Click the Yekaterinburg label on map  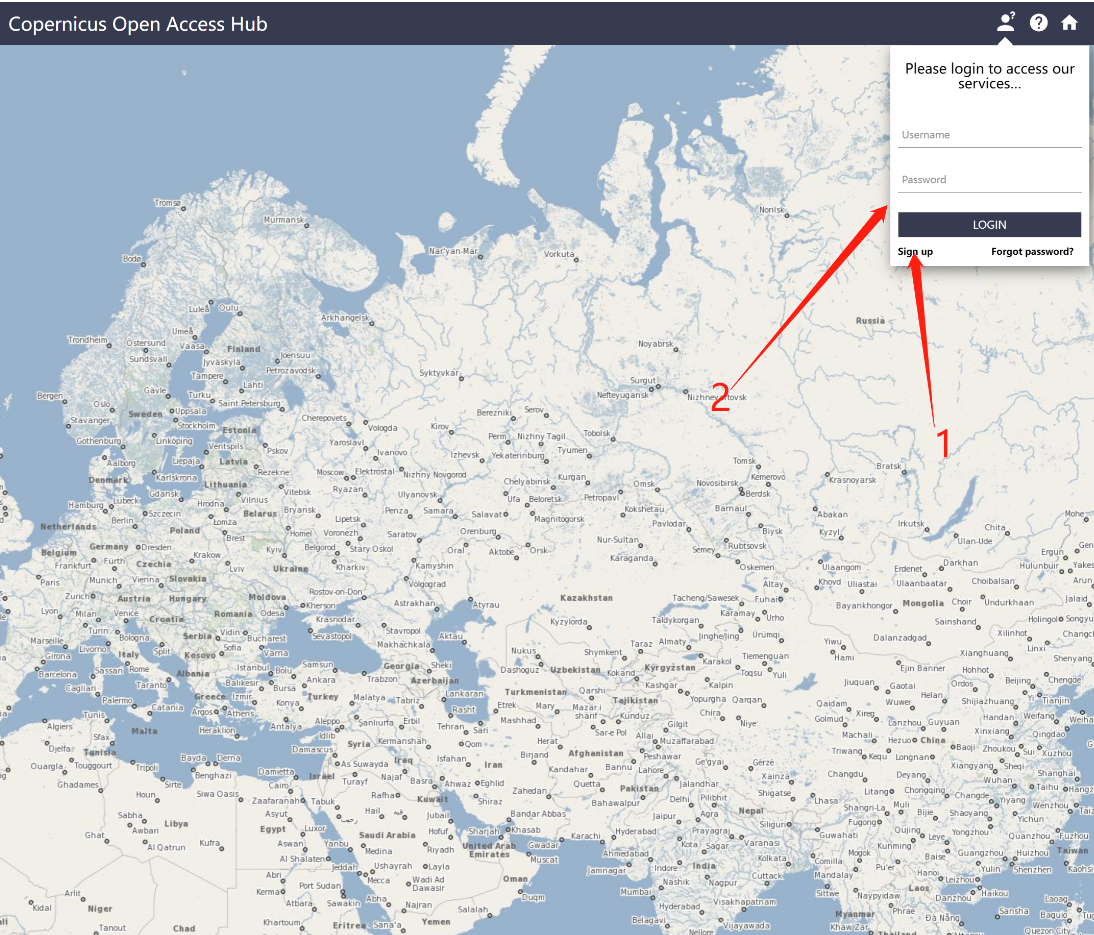pyautogui.click(x=518, y=456)
